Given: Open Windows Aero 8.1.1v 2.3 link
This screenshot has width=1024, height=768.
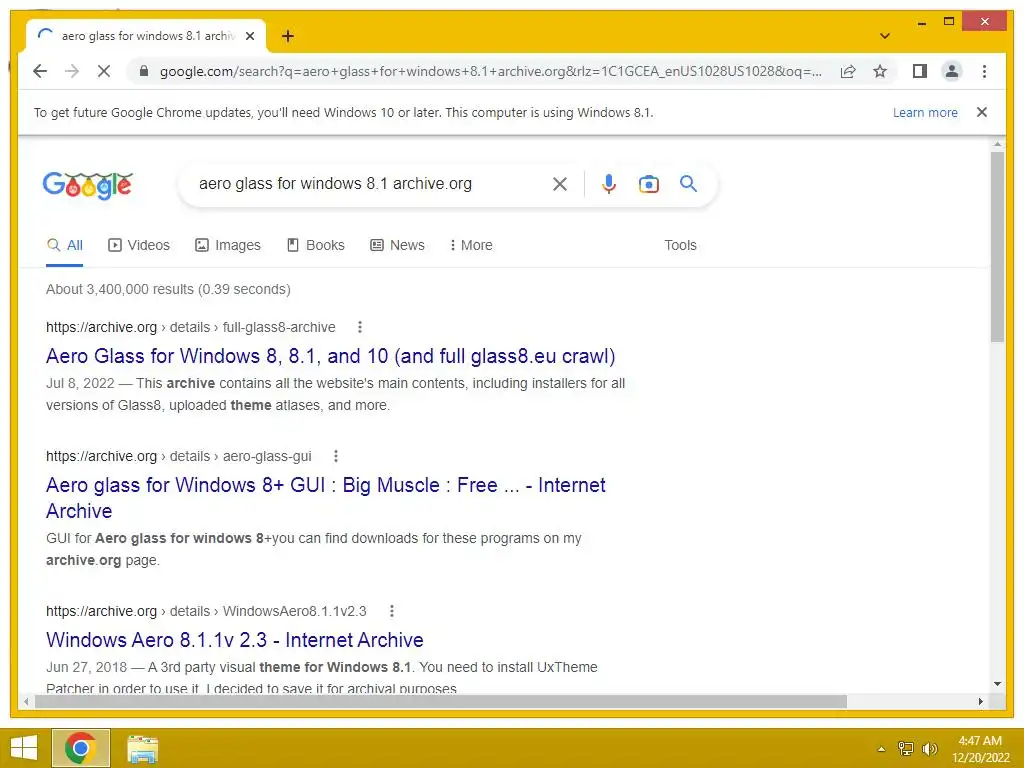Looking at the screenshot, I should coord(234,640).
